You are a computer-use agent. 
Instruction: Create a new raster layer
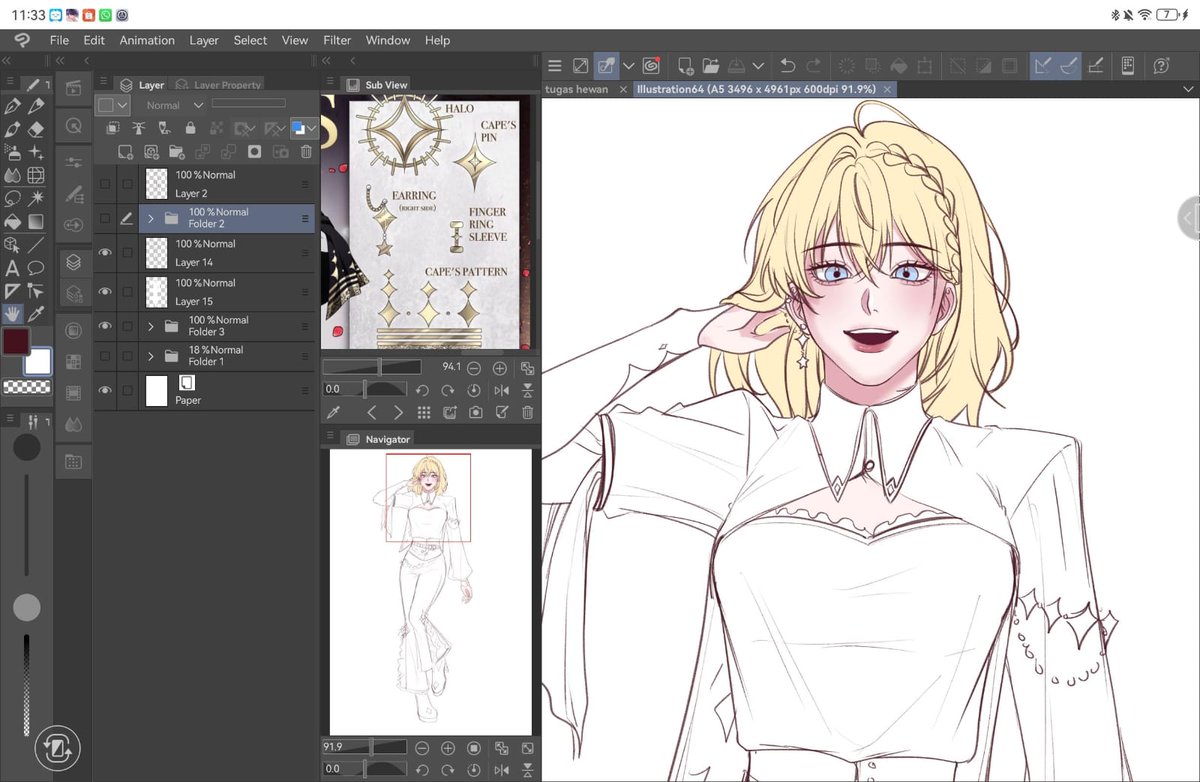click(128, 152)
